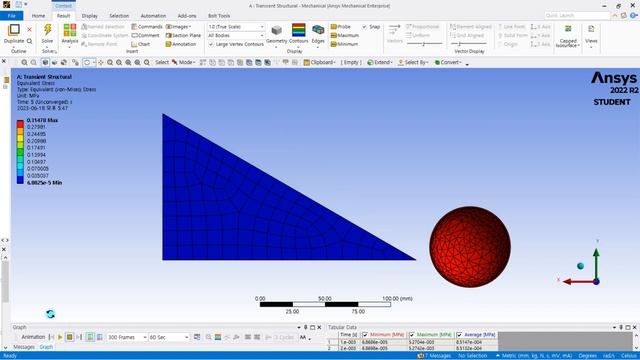Expand the Images dropdown
This screenshot has width=640, height=360.
coord(178,27)
